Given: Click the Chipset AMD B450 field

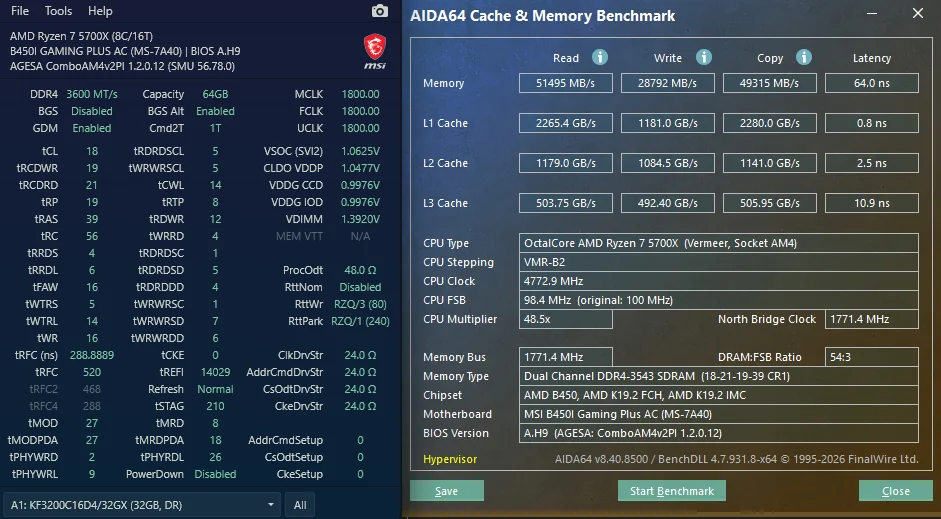Looking at the screenshot, I should pyautogui.click(x=718, y=395).
